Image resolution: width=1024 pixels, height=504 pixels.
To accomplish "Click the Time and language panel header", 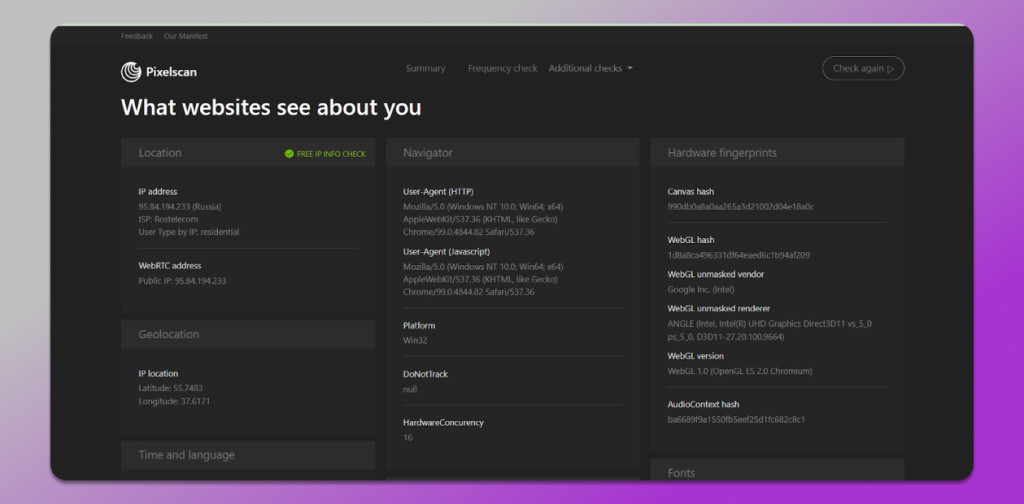I will [187, 455].
